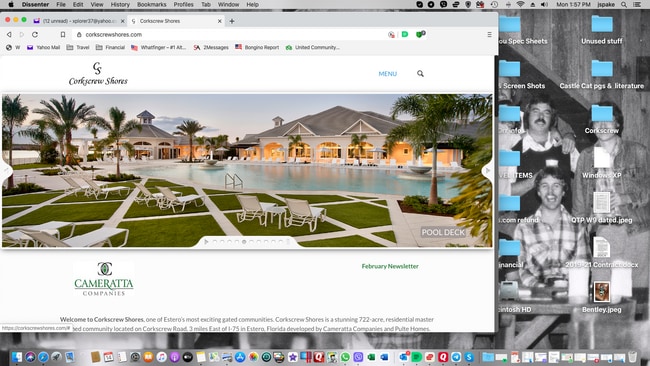650x366 pixels.
Task: Open the green Dissenter comment icon in the address bar
Action: pyautogui.click(x=405, y=34)
